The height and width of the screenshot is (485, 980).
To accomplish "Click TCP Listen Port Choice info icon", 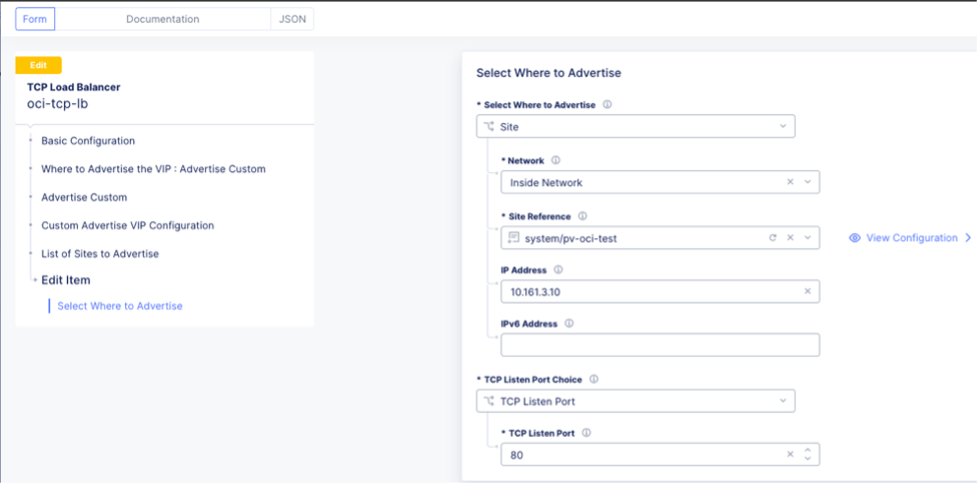I will point(594,379).
